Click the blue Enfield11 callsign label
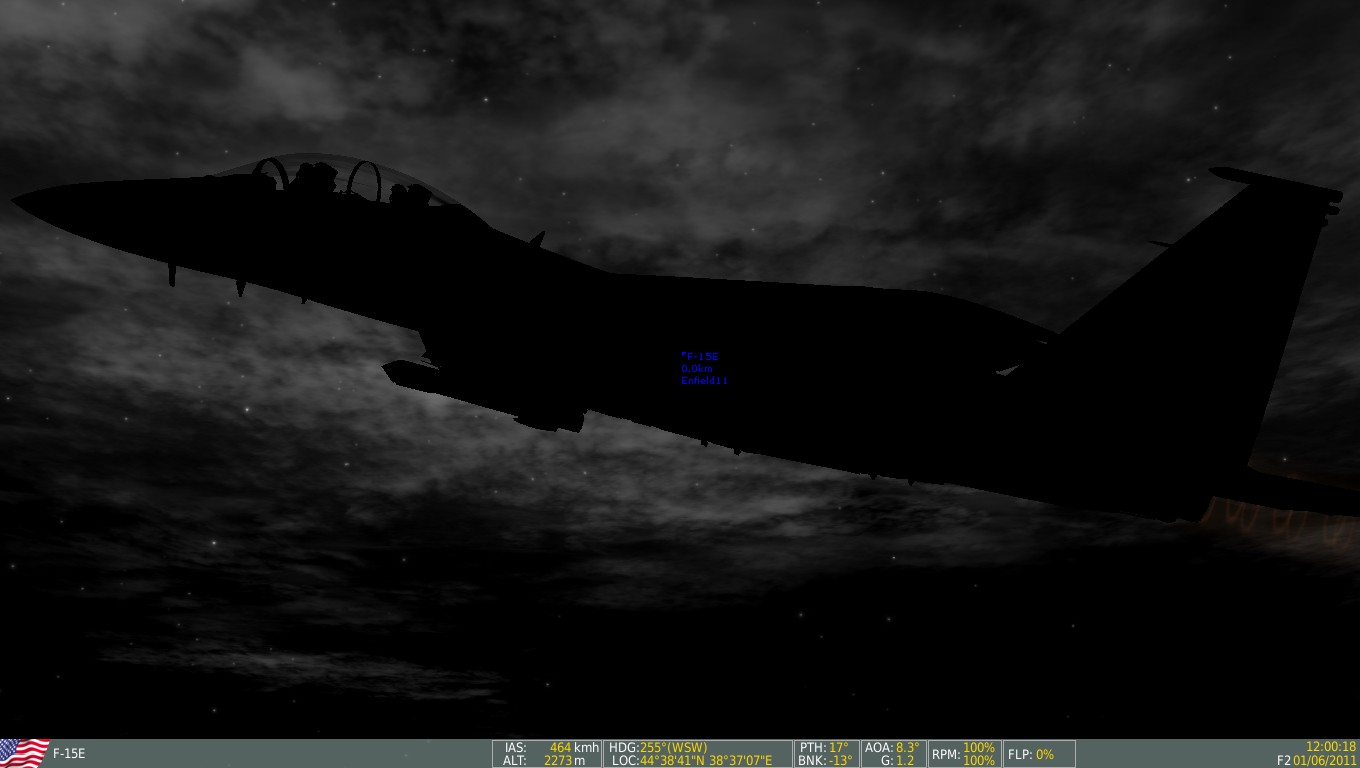Viewport: 1360px width, 768px height. click(x=705, y=381)
